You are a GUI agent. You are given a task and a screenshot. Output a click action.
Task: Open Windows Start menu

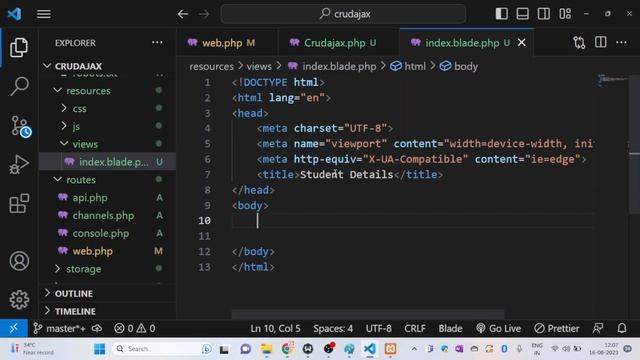99,349
